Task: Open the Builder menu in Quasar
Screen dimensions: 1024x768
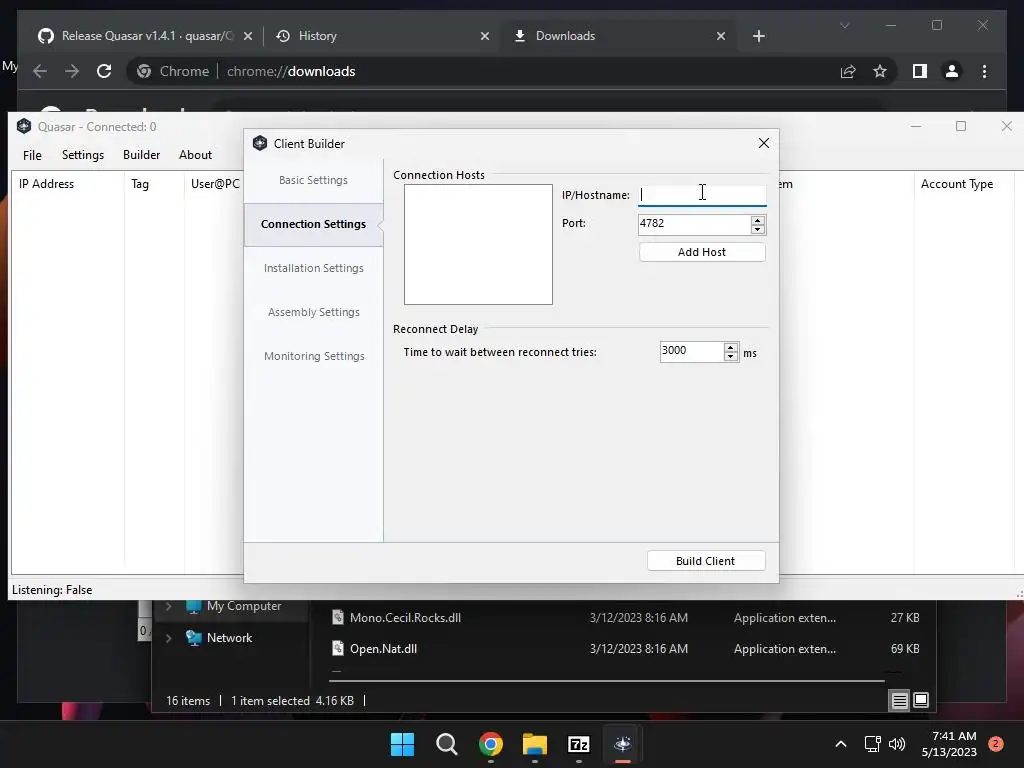Action: point(141,155)
